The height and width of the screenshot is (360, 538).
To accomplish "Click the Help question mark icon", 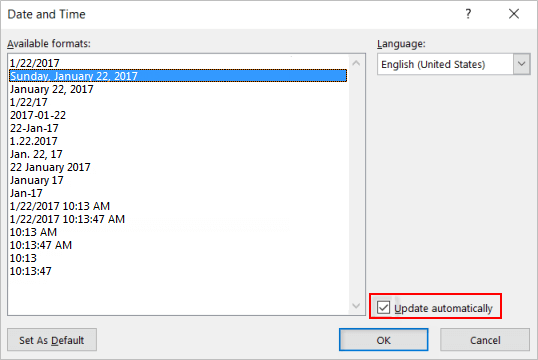I will [468, 14].
